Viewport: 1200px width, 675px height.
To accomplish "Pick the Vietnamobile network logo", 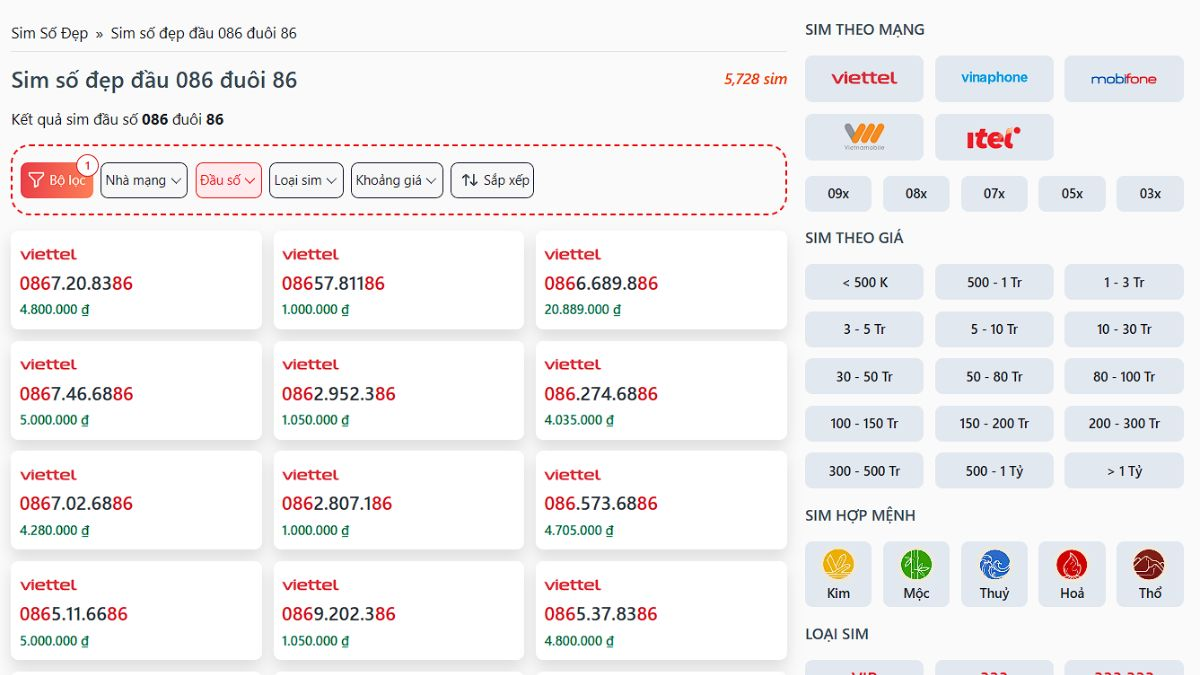I will 864,137.
